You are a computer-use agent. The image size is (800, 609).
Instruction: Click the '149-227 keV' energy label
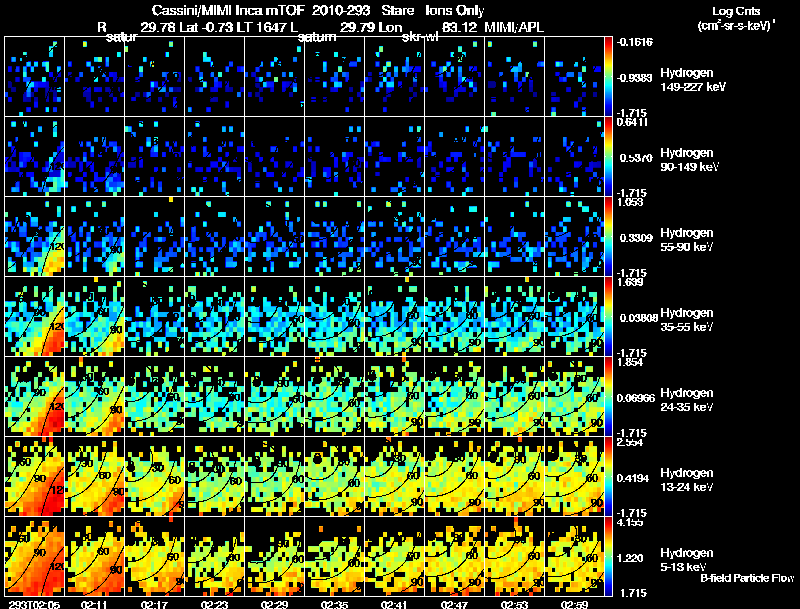click(693, 87)
